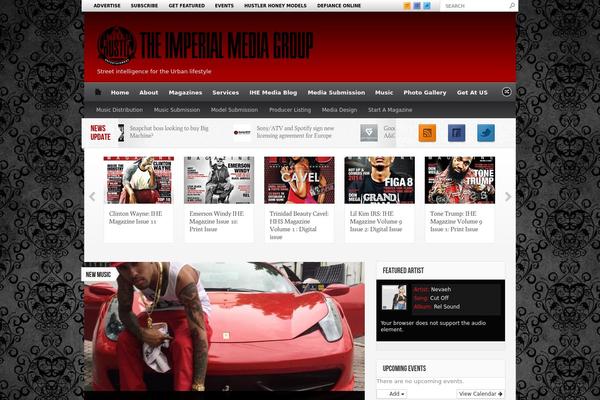Image resolution: width=600 pixels, height=400 pixels.
Task: Open Model Submission submenu link
Action: pyautogui.click(x=234, y=110)
